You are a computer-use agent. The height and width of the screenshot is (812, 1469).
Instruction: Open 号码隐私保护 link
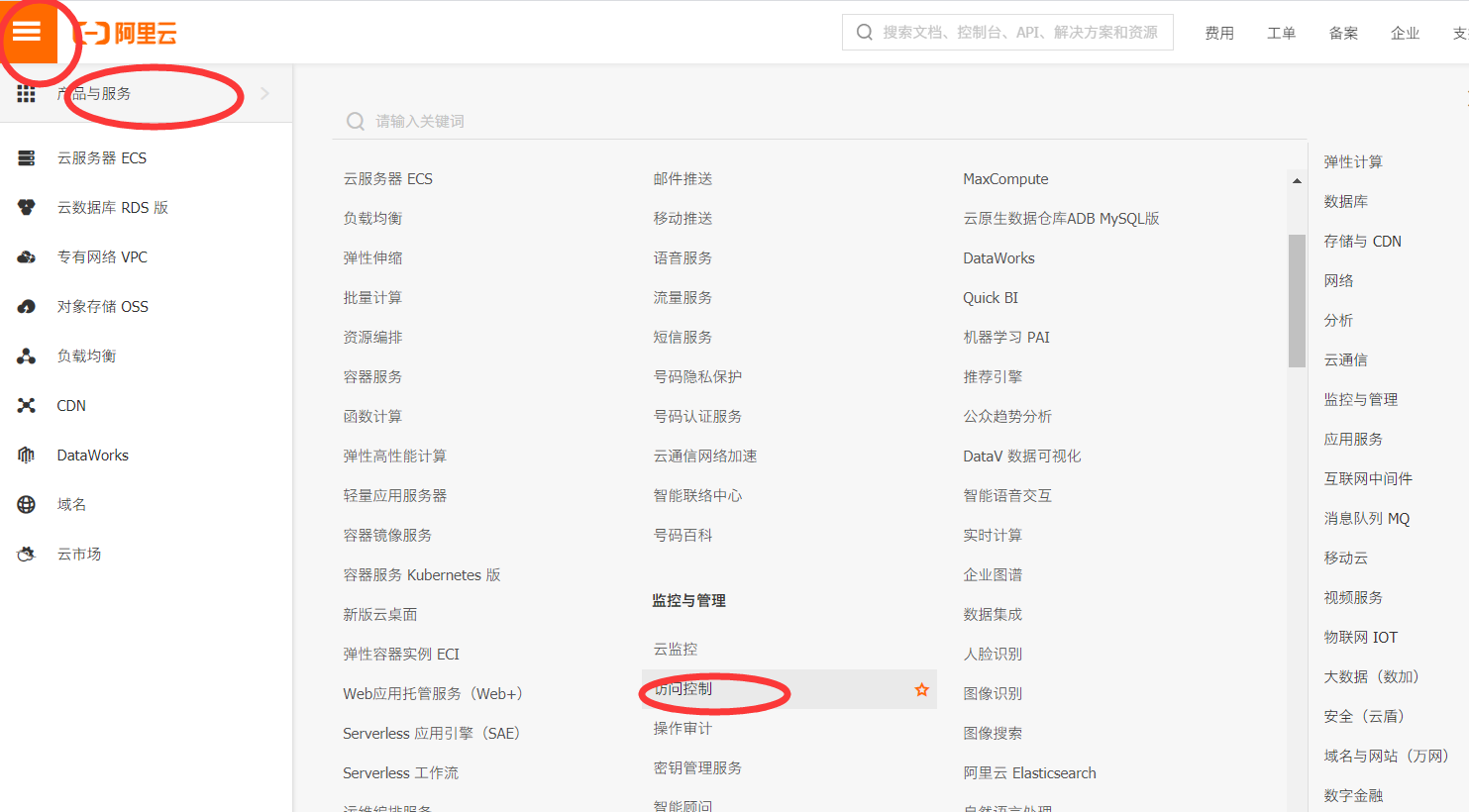[x=697, y=377]
